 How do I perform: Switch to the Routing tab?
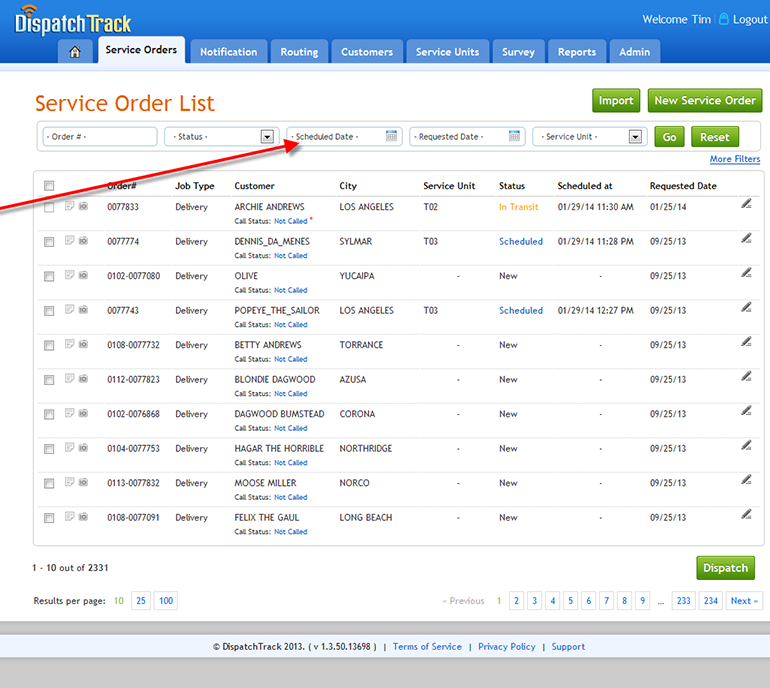[x=299, y=52]
